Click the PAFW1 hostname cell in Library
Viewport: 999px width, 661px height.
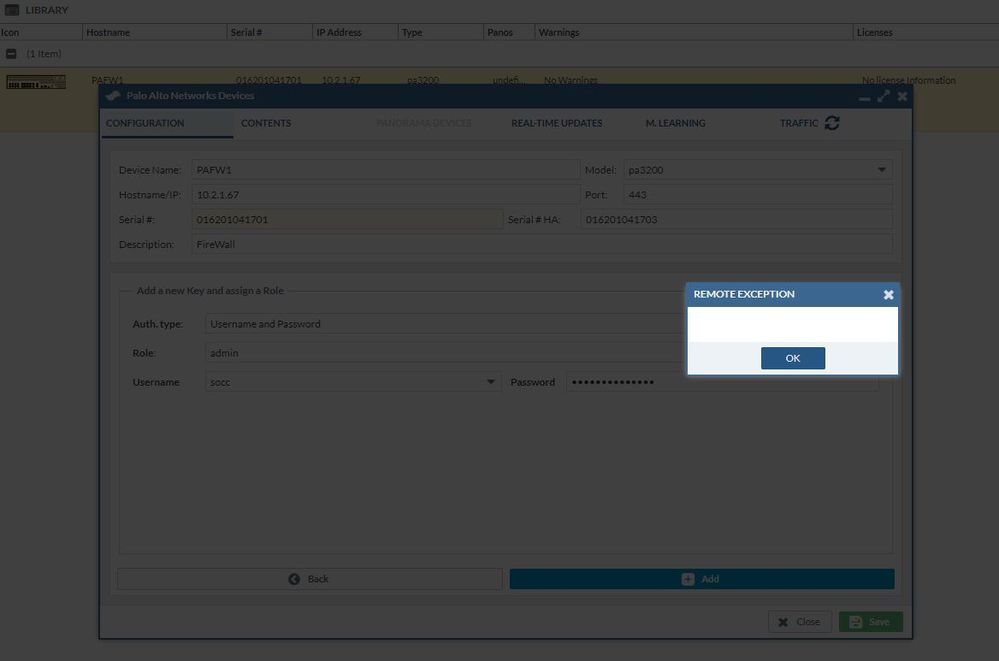(107, 80)
